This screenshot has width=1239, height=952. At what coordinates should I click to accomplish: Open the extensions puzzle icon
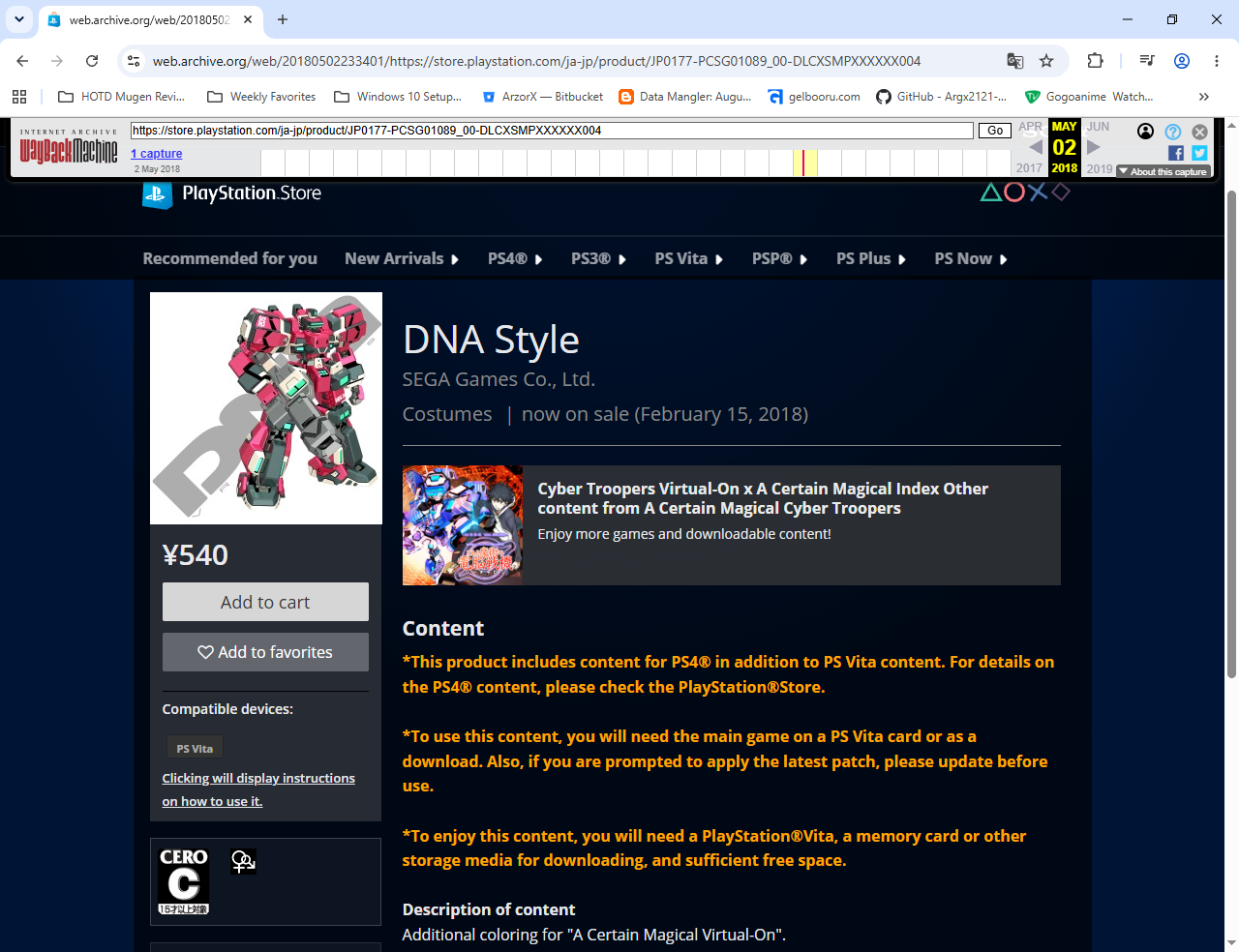1095,61
